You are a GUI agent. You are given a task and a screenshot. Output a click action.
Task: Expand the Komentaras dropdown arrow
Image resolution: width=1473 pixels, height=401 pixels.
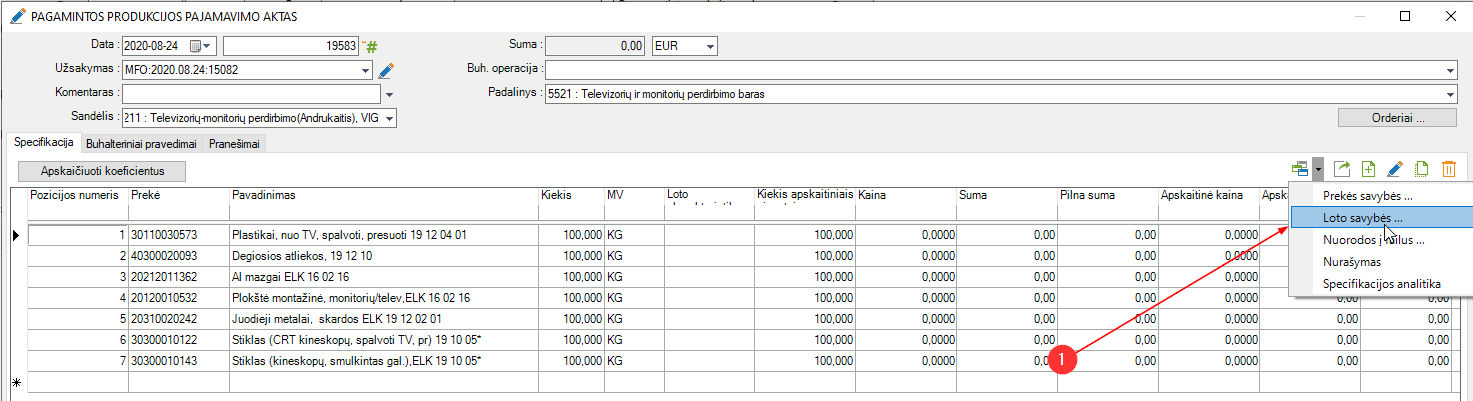[x=390, y=94]
